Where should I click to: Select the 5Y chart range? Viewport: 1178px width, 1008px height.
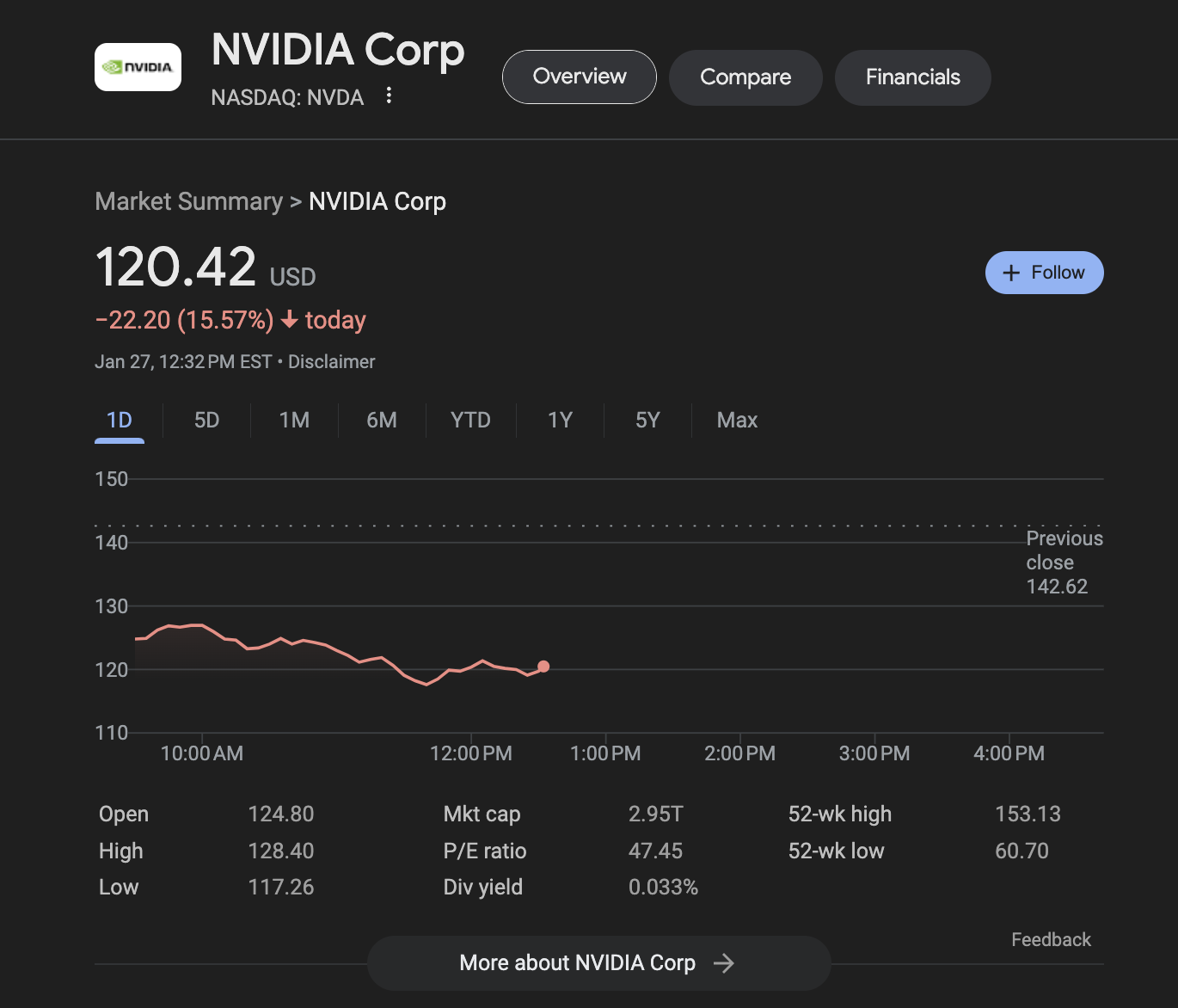click(x=647, y=420)
